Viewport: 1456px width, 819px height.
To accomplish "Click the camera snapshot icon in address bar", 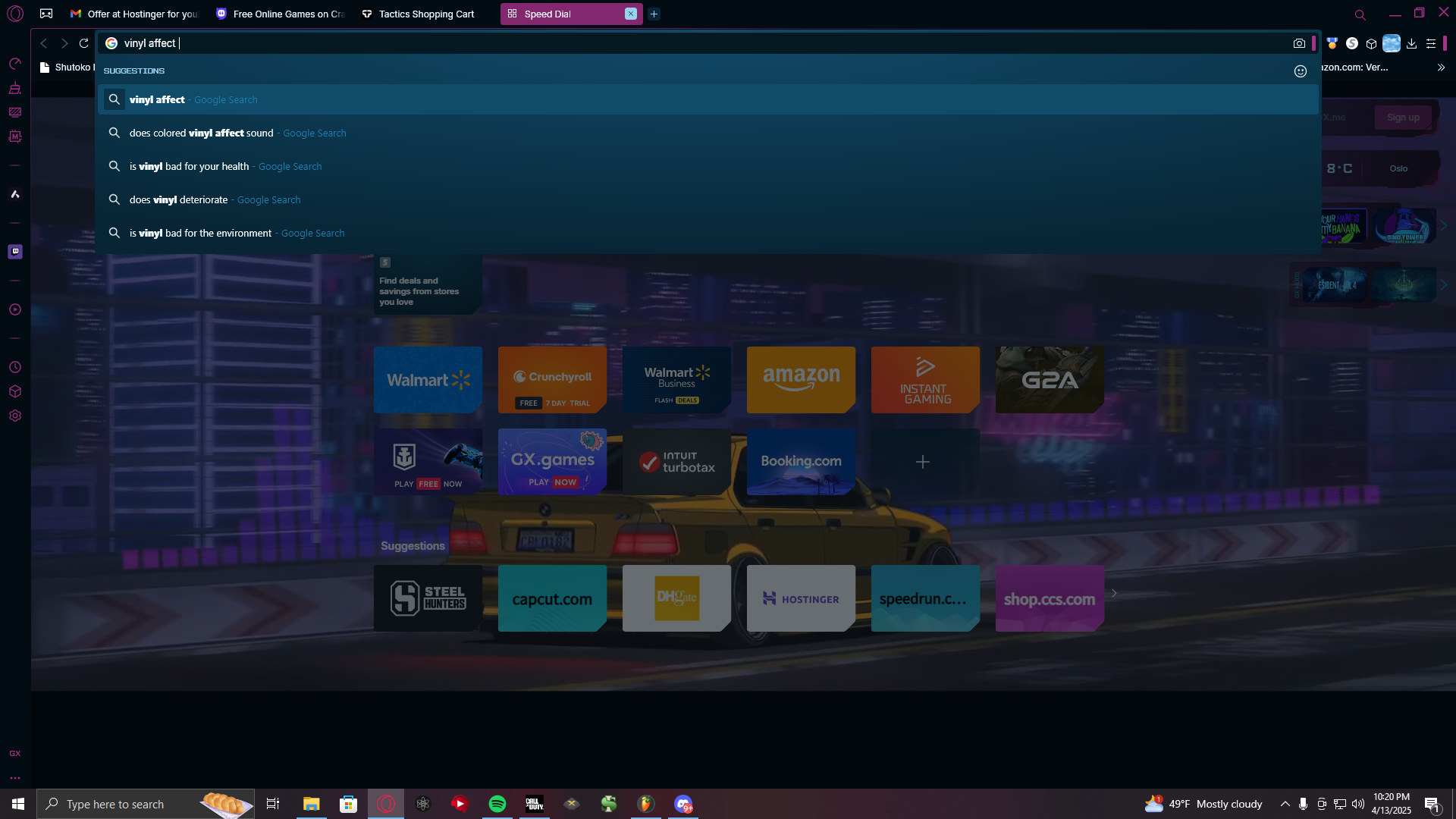I will (1299, 44).
